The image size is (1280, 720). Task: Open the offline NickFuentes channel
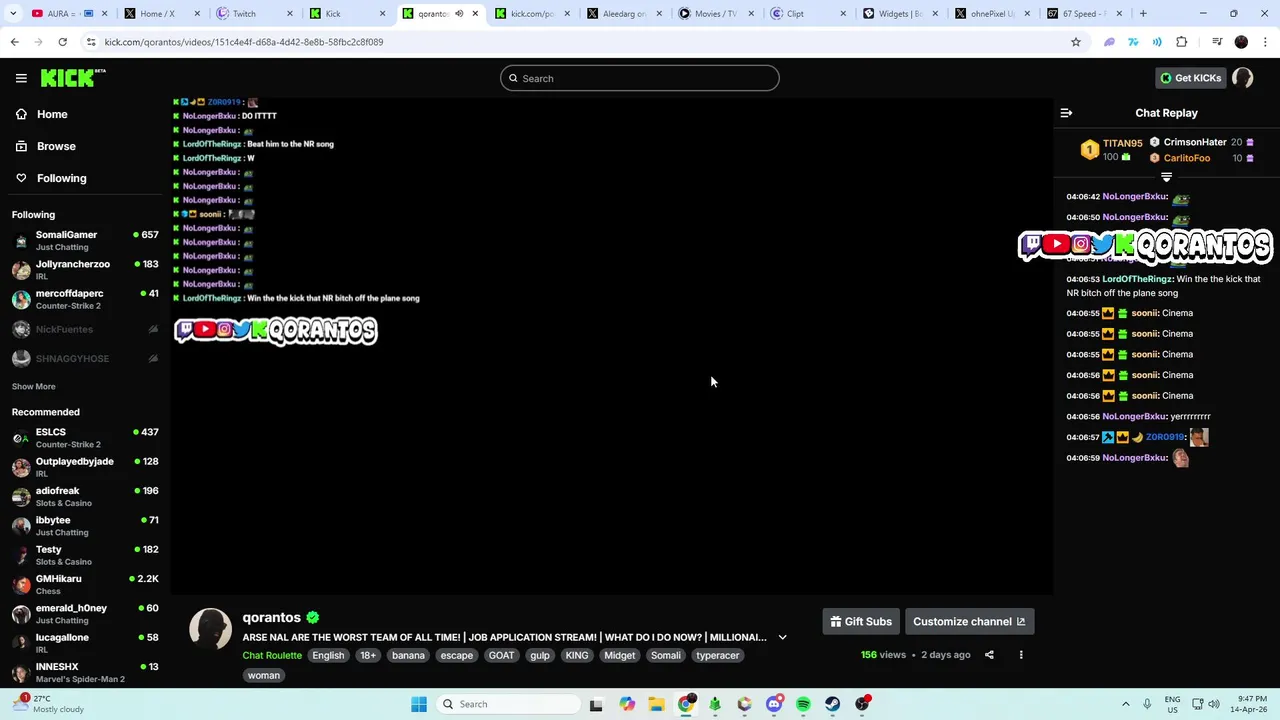pos(85,329)
